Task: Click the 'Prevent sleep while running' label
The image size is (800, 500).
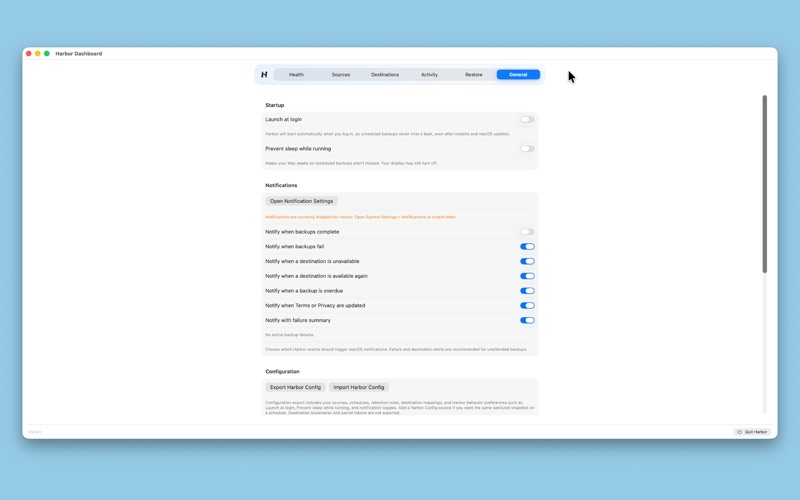Action: click(x=298, y=149)
